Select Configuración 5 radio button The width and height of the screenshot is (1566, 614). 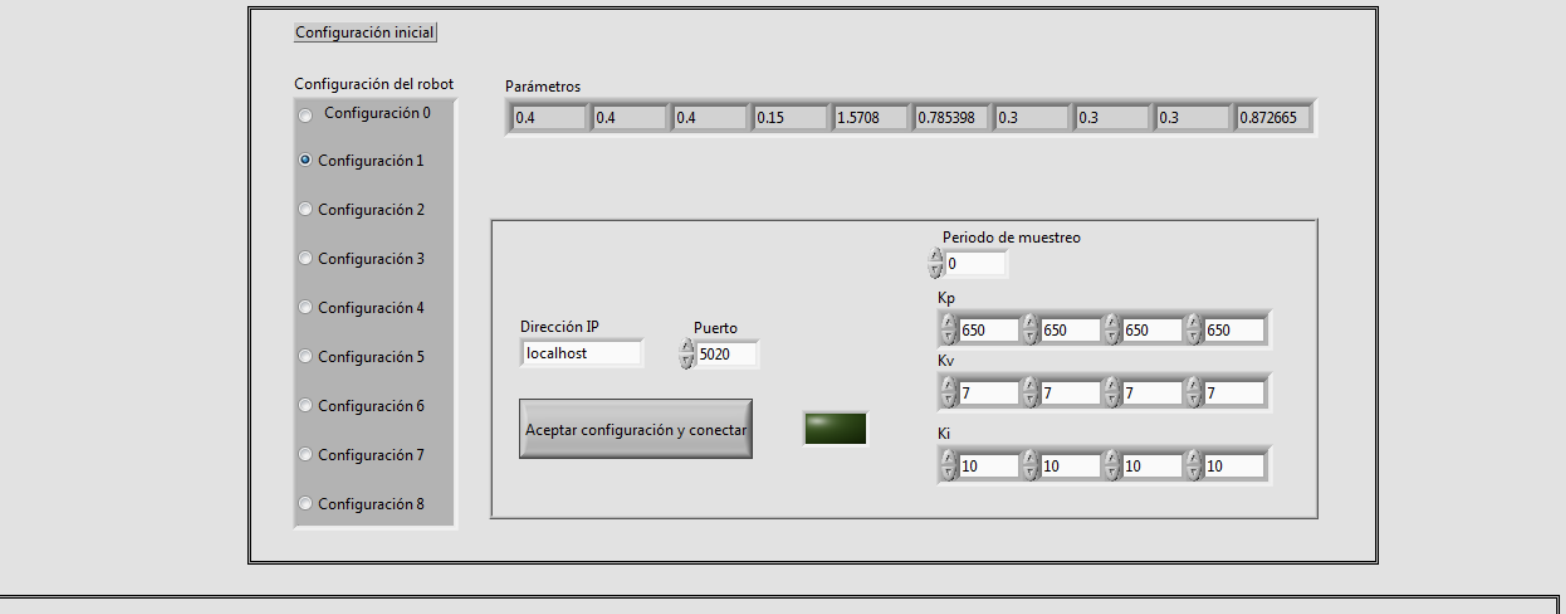tap(306, 357)
